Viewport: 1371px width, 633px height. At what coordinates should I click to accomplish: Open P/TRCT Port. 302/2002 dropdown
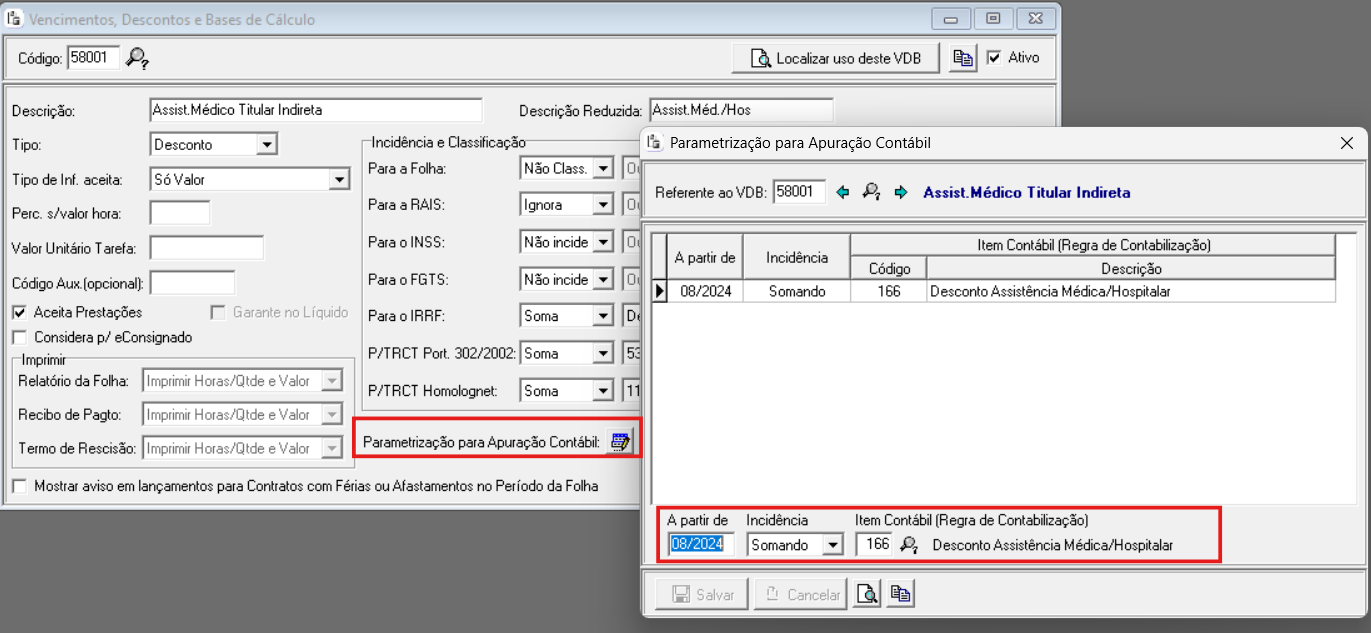[x=602, y=354]
